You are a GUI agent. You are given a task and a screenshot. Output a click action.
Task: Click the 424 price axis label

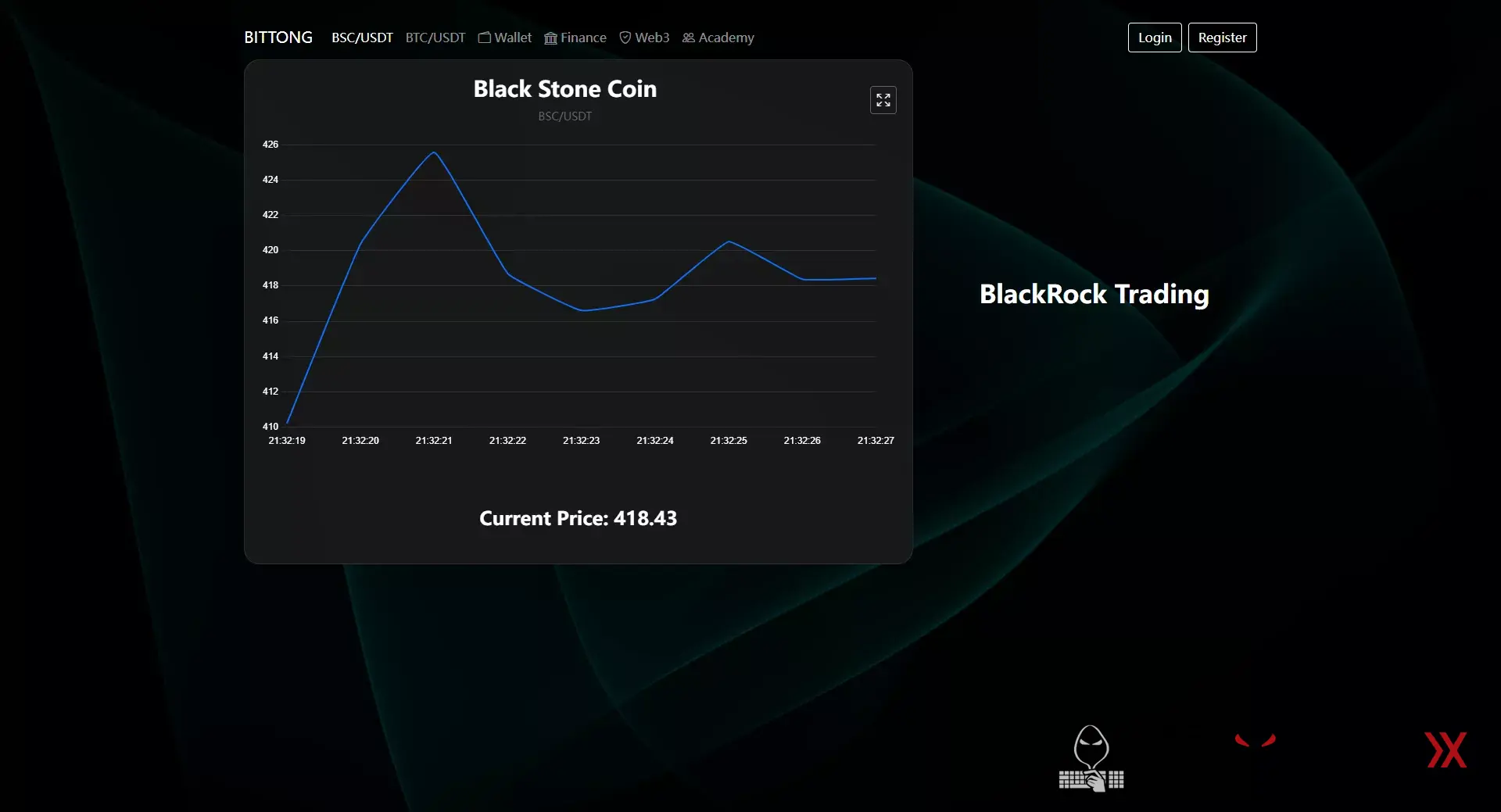click(x=270, y=180)
